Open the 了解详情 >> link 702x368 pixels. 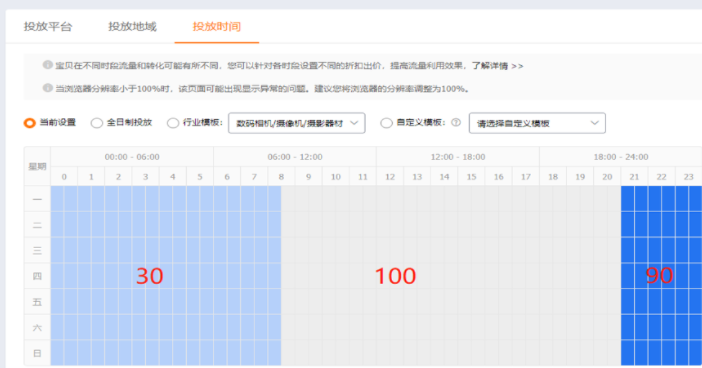497,66
